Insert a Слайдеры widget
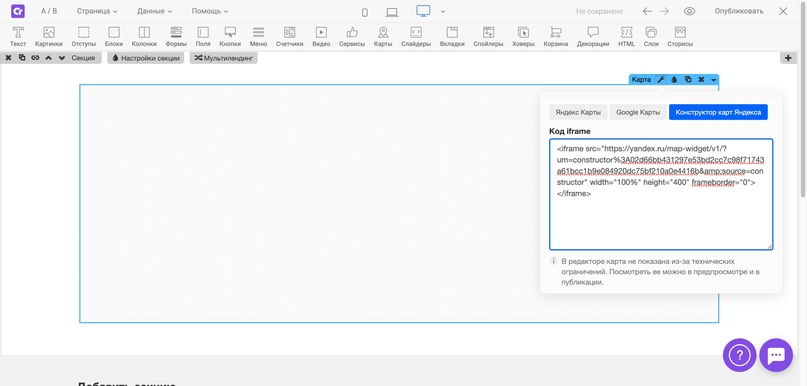This screenshot has height=386, width=807. pos(416,37)
